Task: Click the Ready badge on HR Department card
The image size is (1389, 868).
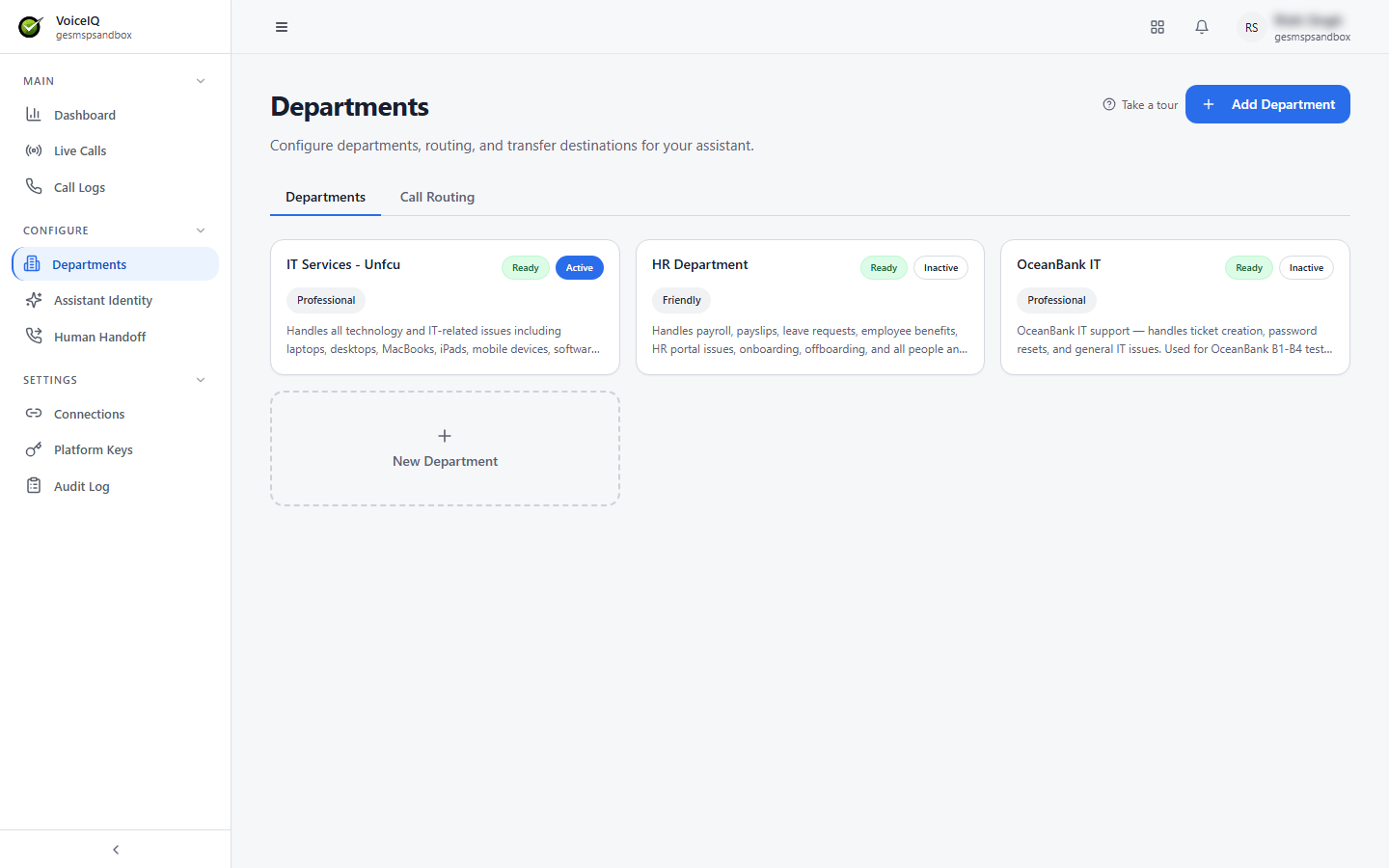Action: click(x=884, y=268)
